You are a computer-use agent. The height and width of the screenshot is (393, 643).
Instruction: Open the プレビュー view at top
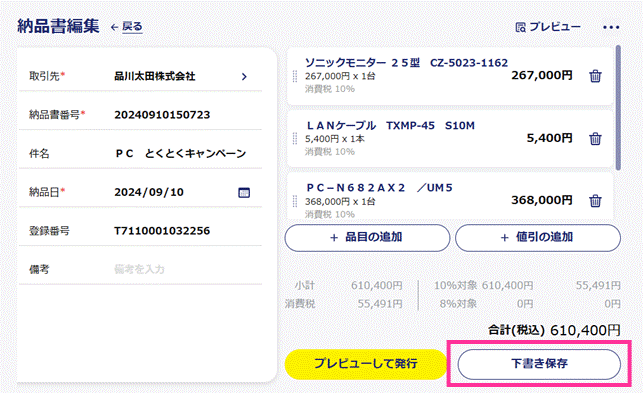(548, 27)
